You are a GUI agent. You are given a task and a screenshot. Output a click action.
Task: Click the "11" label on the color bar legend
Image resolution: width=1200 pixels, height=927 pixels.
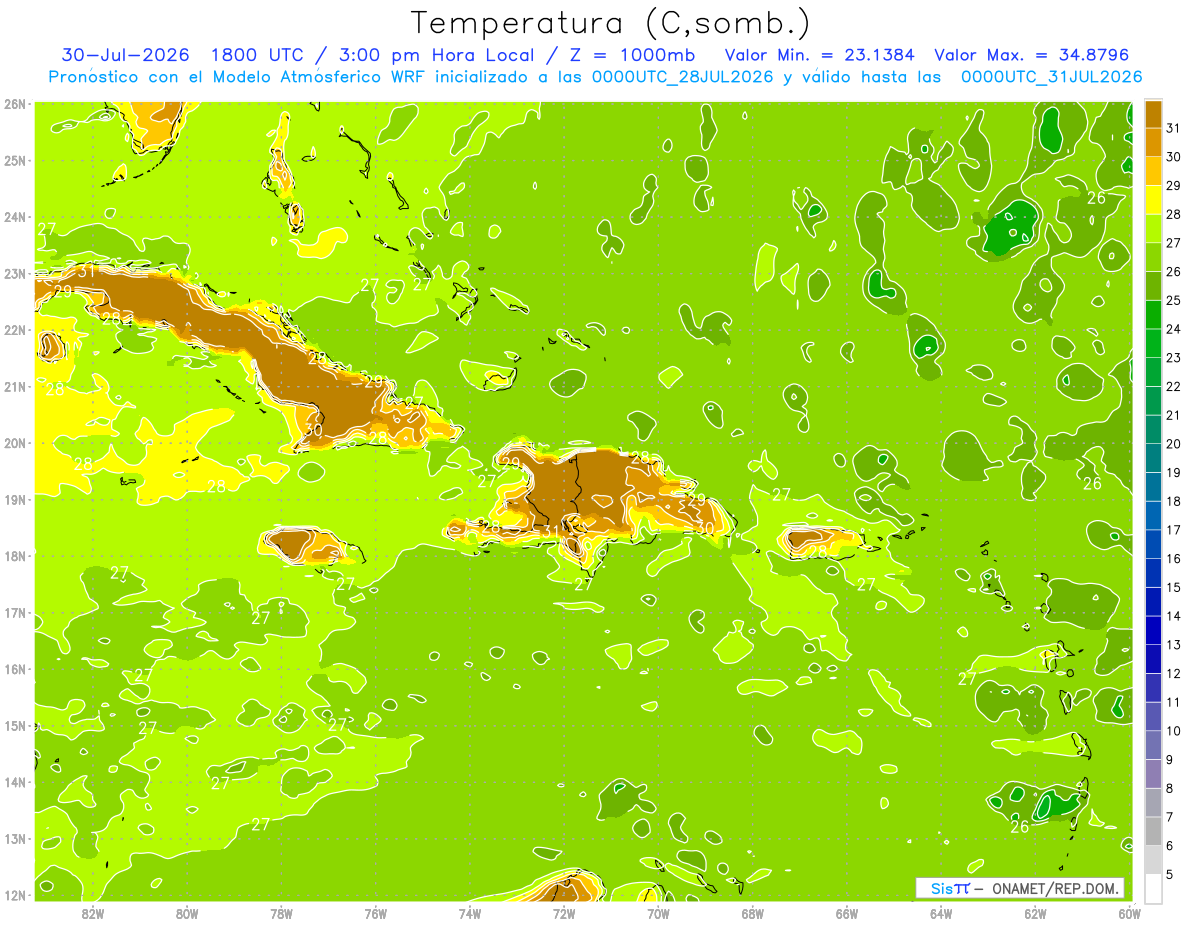click(1174, 702)
